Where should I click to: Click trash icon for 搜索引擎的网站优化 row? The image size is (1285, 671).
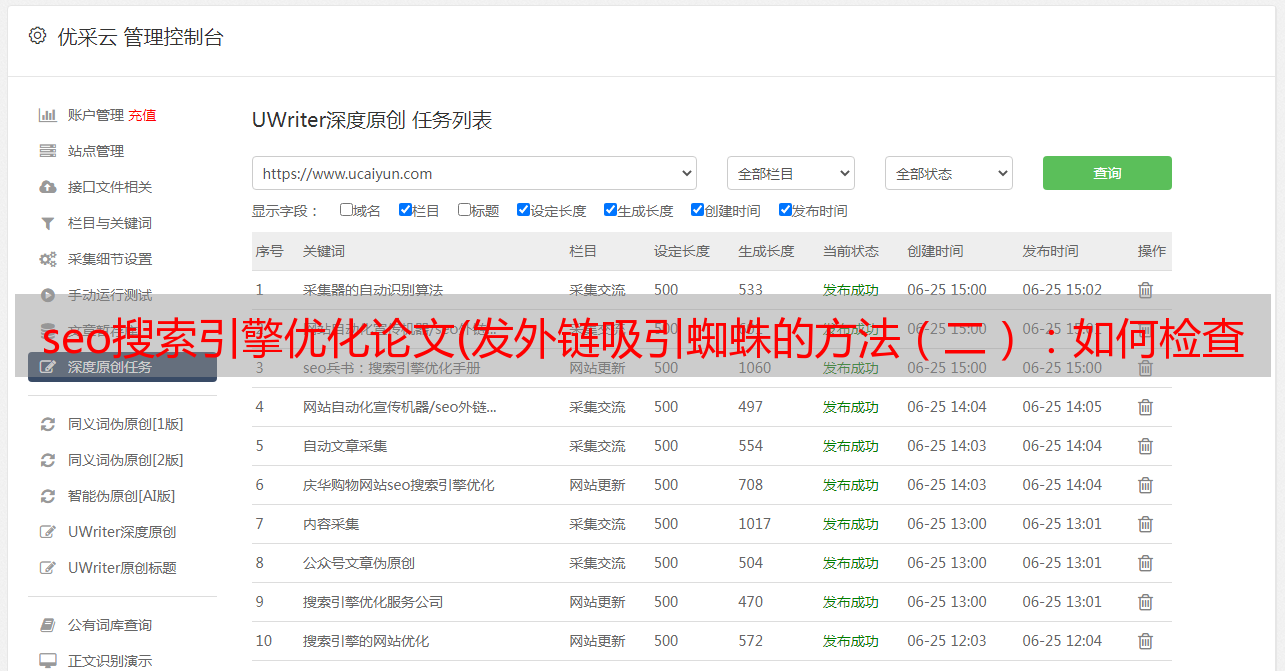1145,641
